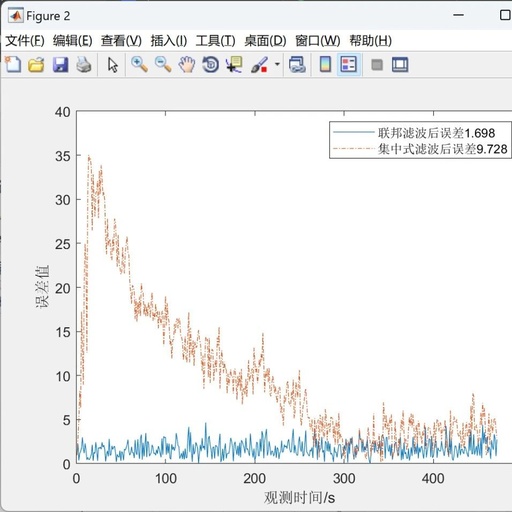The height and width of the screenshot is (512, 512).
Task: Select the Pan hand tool
Action: point(187,64)
